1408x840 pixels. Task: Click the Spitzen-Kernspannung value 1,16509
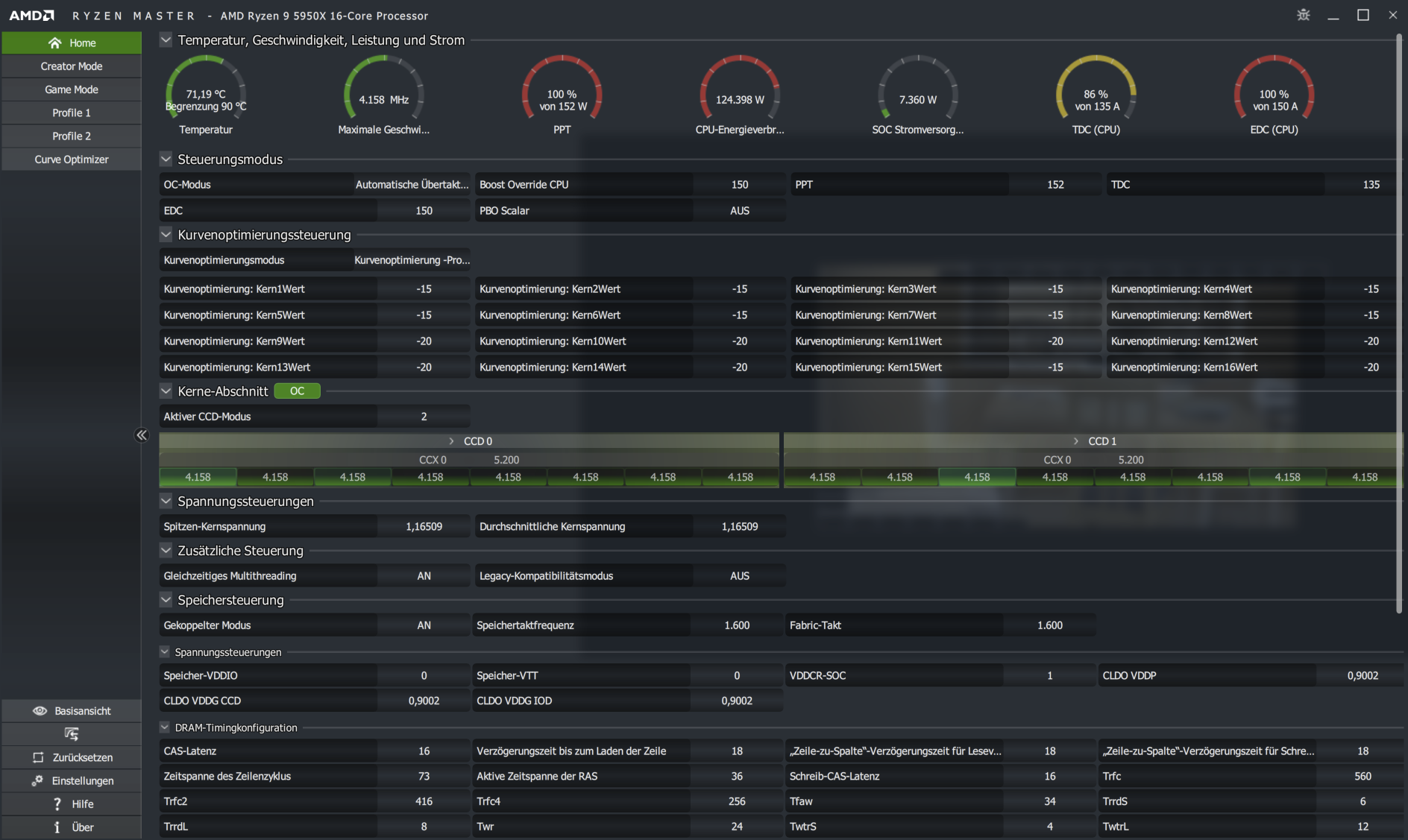424,527
